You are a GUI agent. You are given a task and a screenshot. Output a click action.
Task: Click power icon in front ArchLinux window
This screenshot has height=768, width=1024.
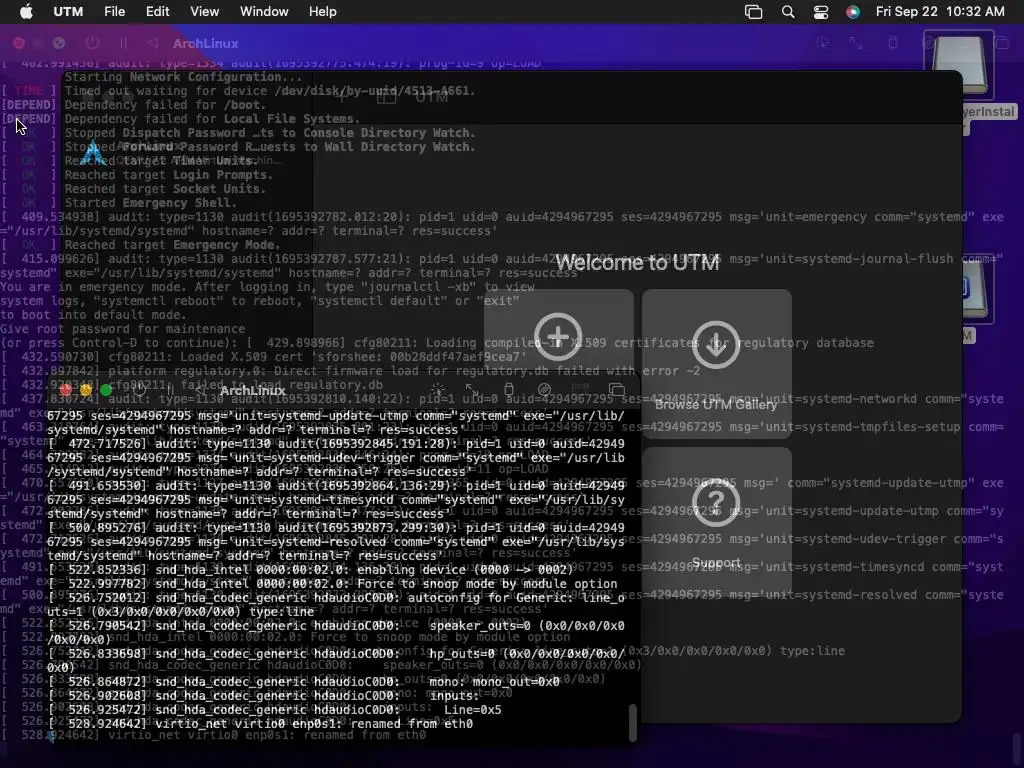[x=138, y=390]
